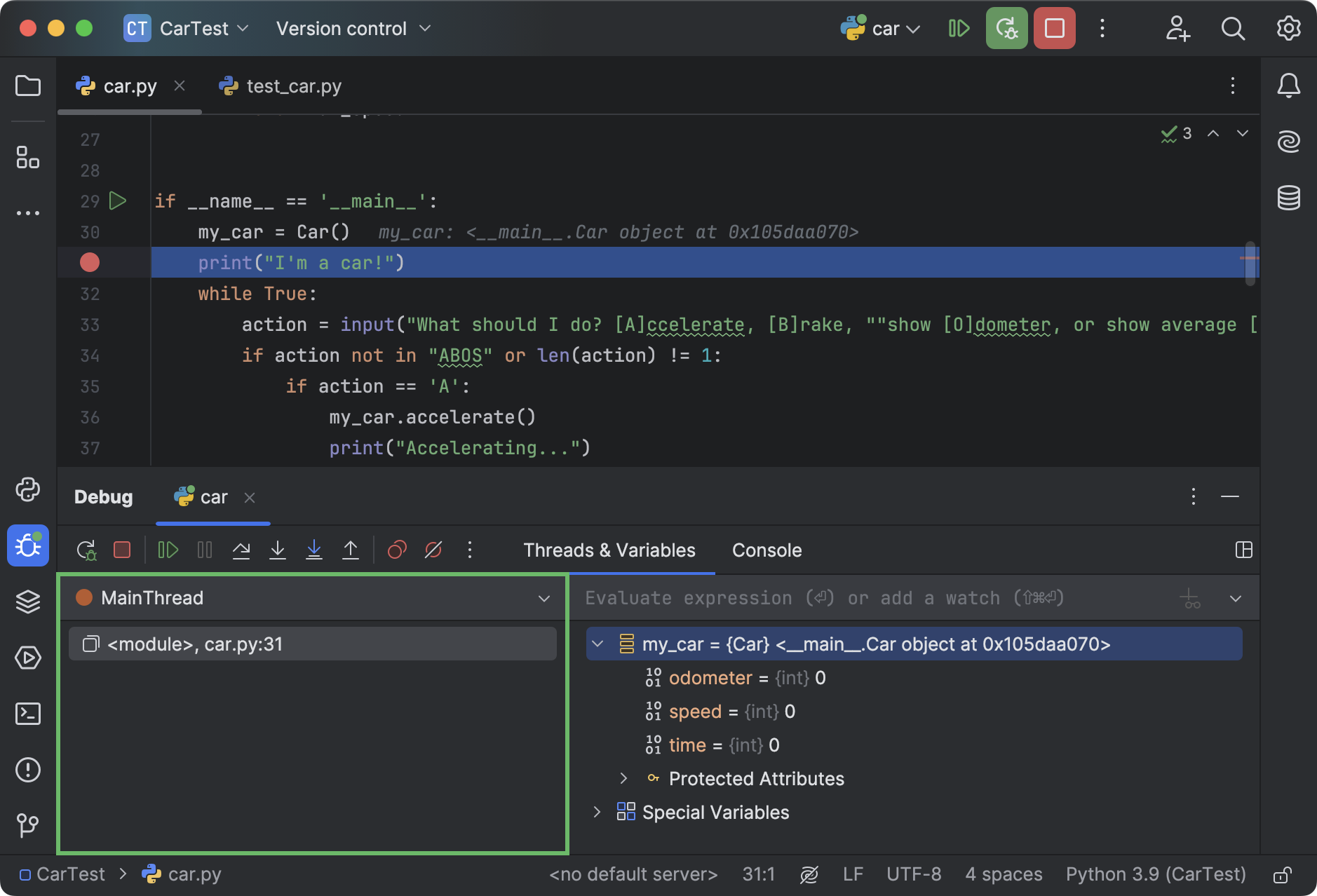Expand the Special Variables group
Viewport: 1317px width, 896px height.
pyautogui.click(x=597, y=812)
